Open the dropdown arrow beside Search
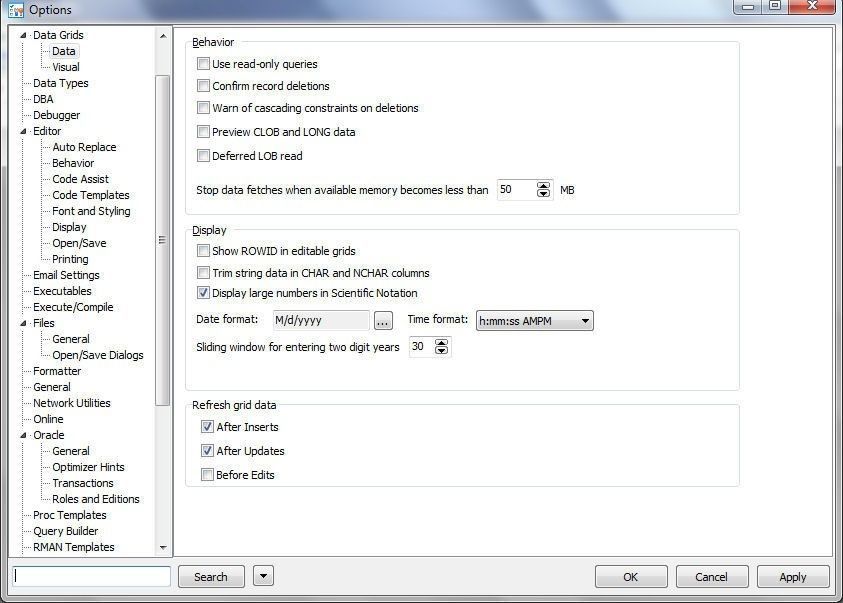Image resolution: width=843 pixels, height=603 pixels. pos(263,576)
